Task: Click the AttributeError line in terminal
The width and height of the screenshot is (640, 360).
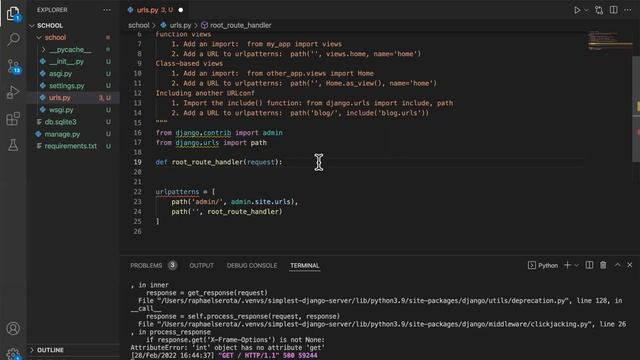Action: [x=228, y=347]
